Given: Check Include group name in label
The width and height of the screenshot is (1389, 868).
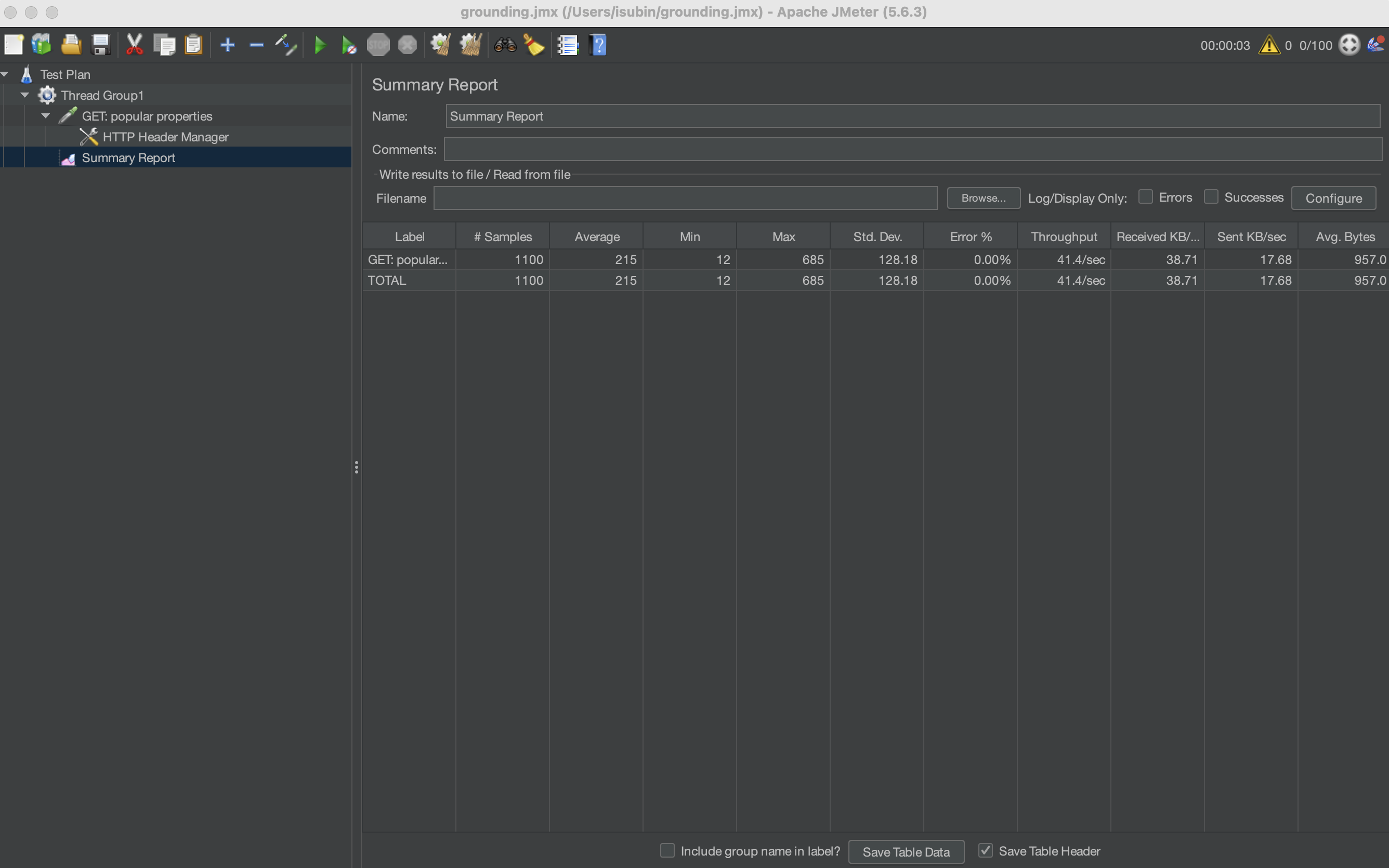Looking at the screenshot, I should click(667, 850).
